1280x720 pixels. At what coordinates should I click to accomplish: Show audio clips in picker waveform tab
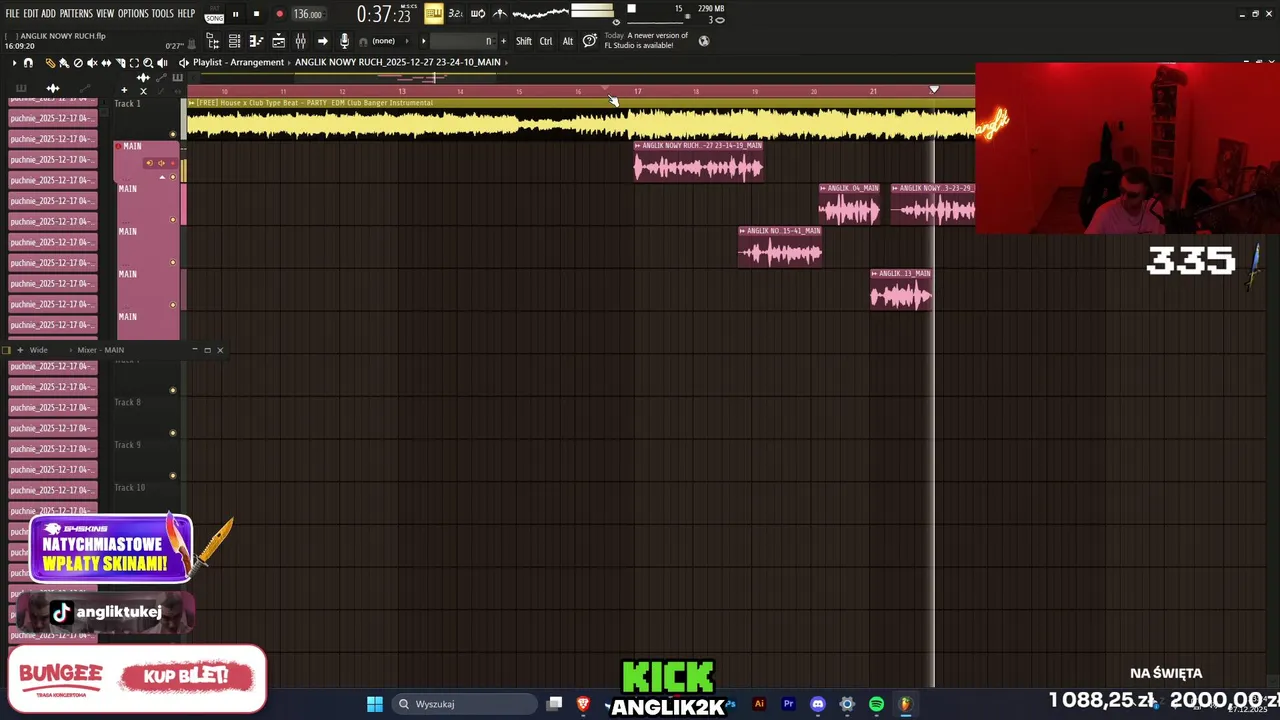tap(53, 89)
